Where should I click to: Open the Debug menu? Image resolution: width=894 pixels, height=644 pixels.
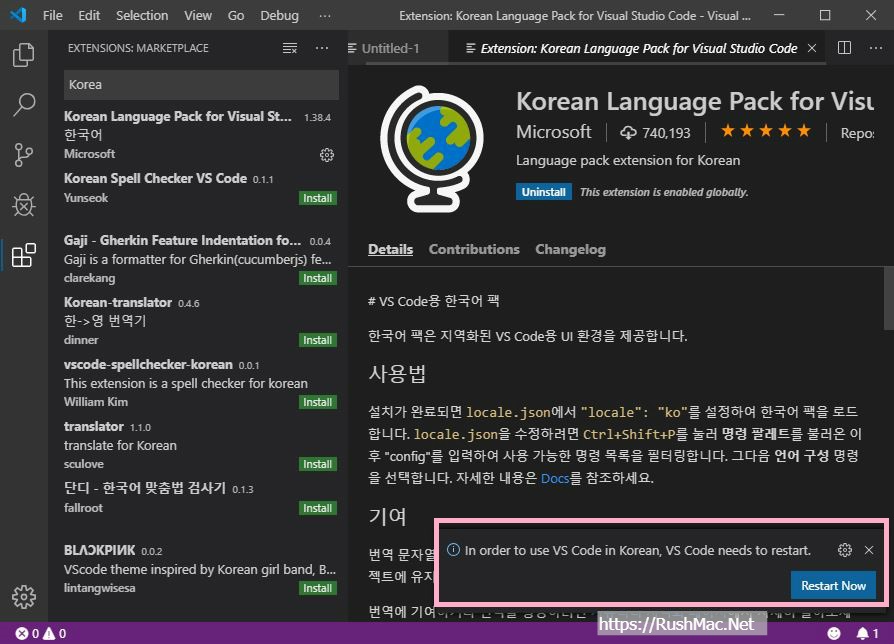click(279, 15)
